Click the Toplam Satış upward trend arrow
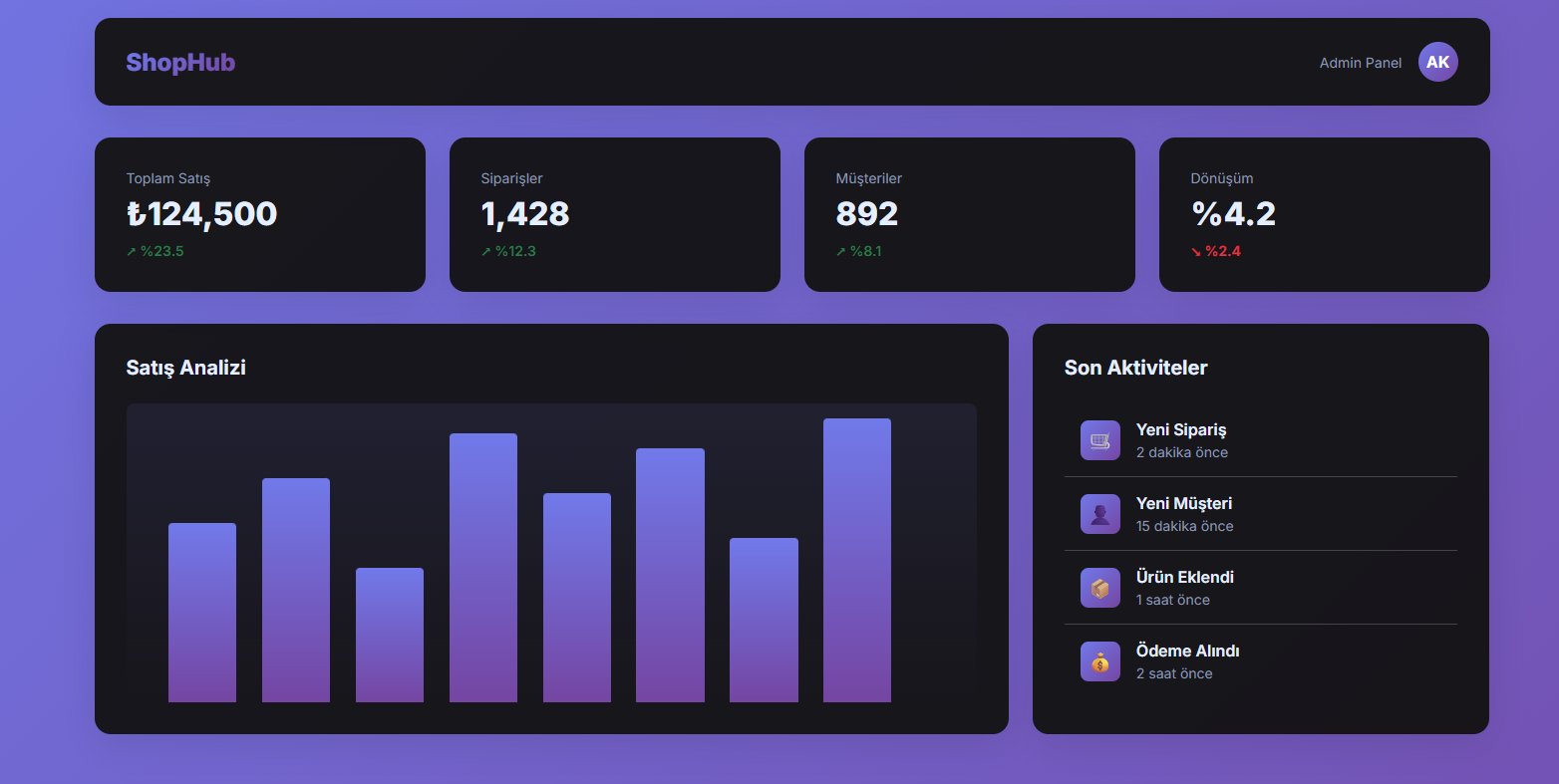The height and width of the screenshot is (784, 1559). [x=132, y=251]
